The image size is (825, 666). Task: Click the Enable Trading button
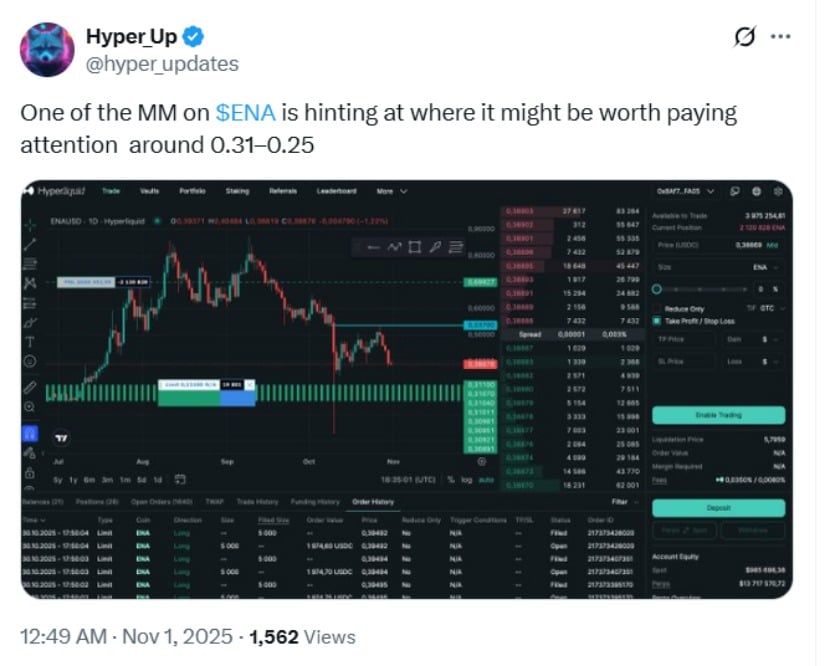pos(718,414)
